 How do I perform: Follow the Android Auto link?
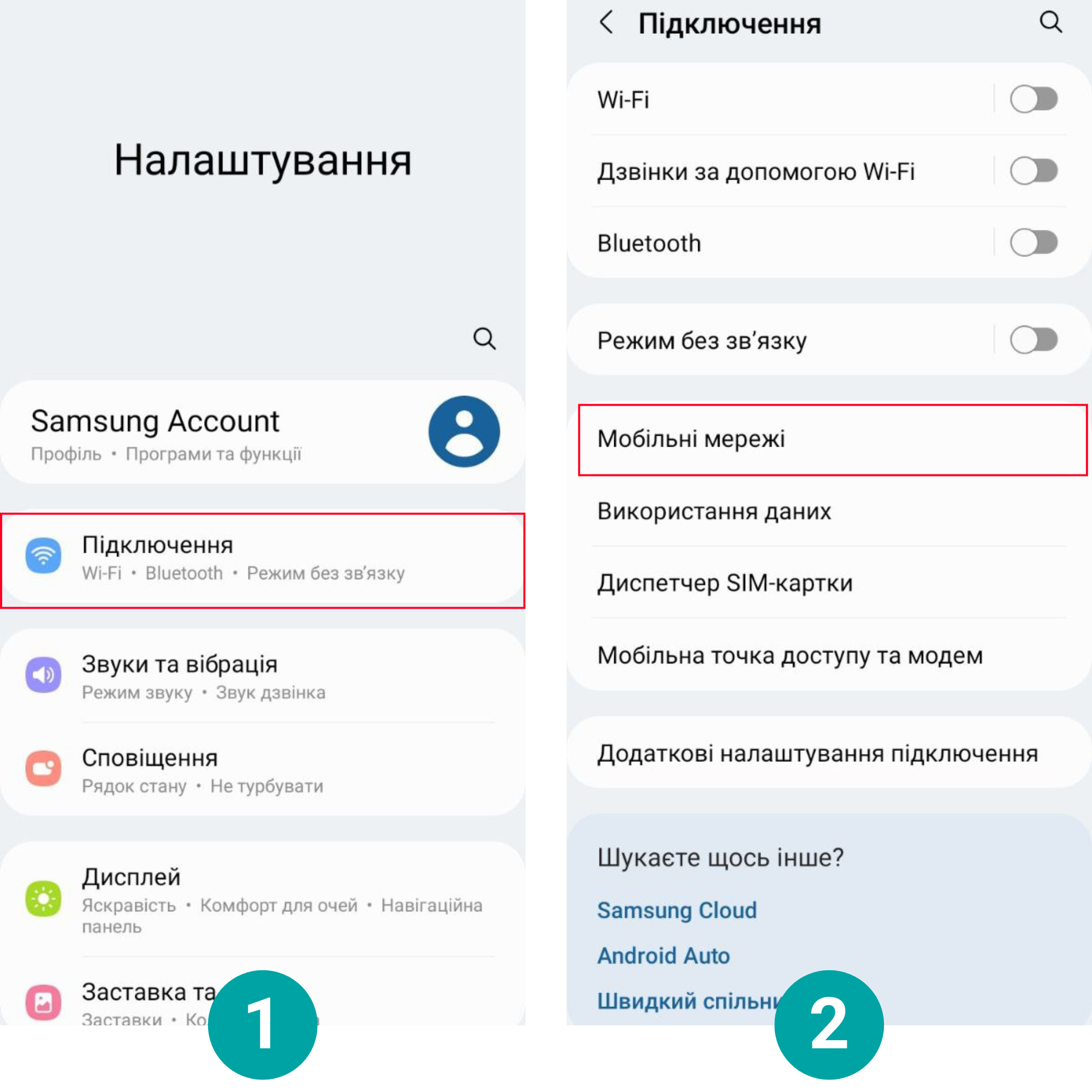coord(663,956)
